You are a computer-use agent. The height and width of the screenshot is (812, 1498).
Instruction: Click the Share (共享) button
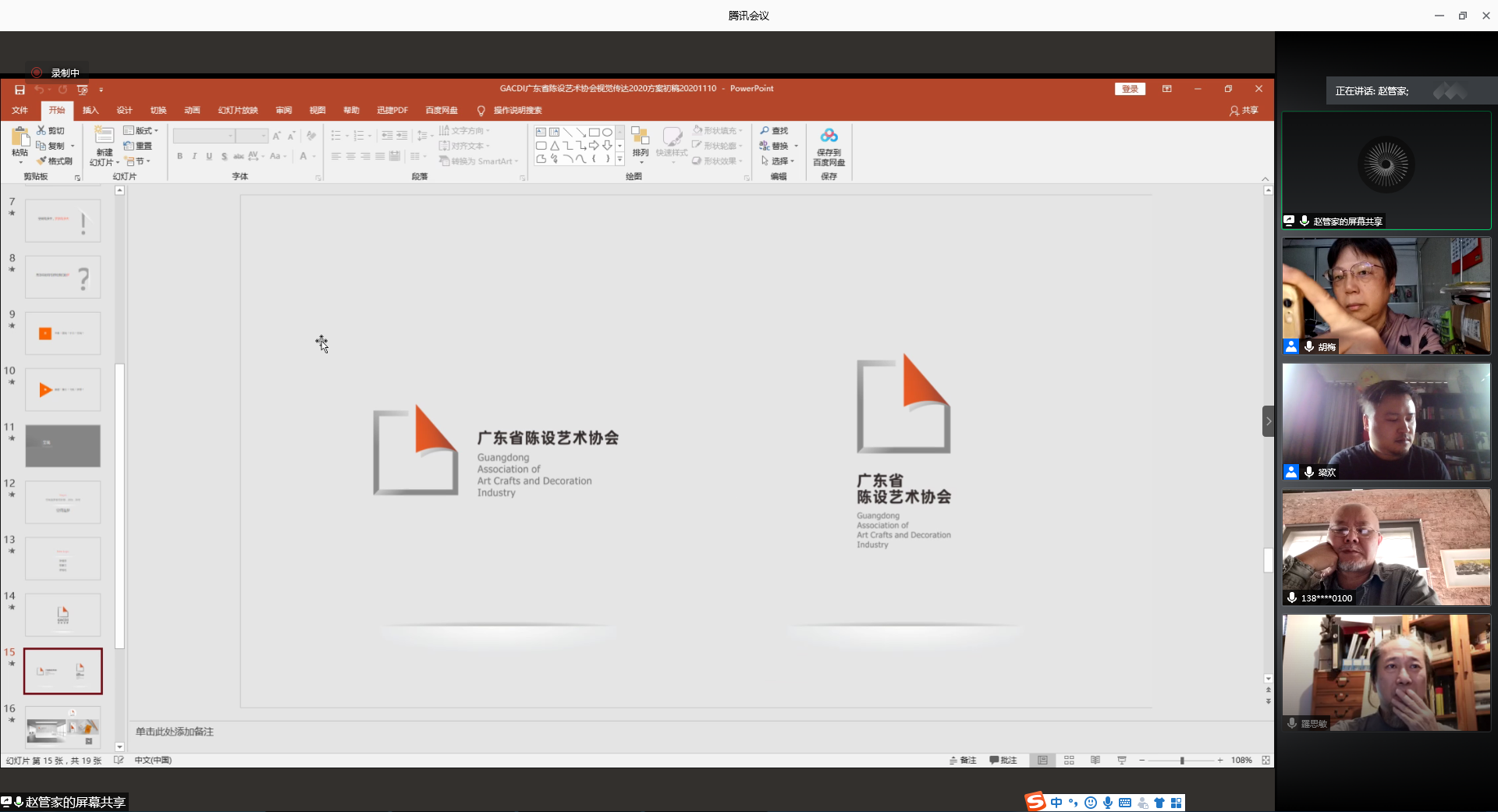[1244, 110]
